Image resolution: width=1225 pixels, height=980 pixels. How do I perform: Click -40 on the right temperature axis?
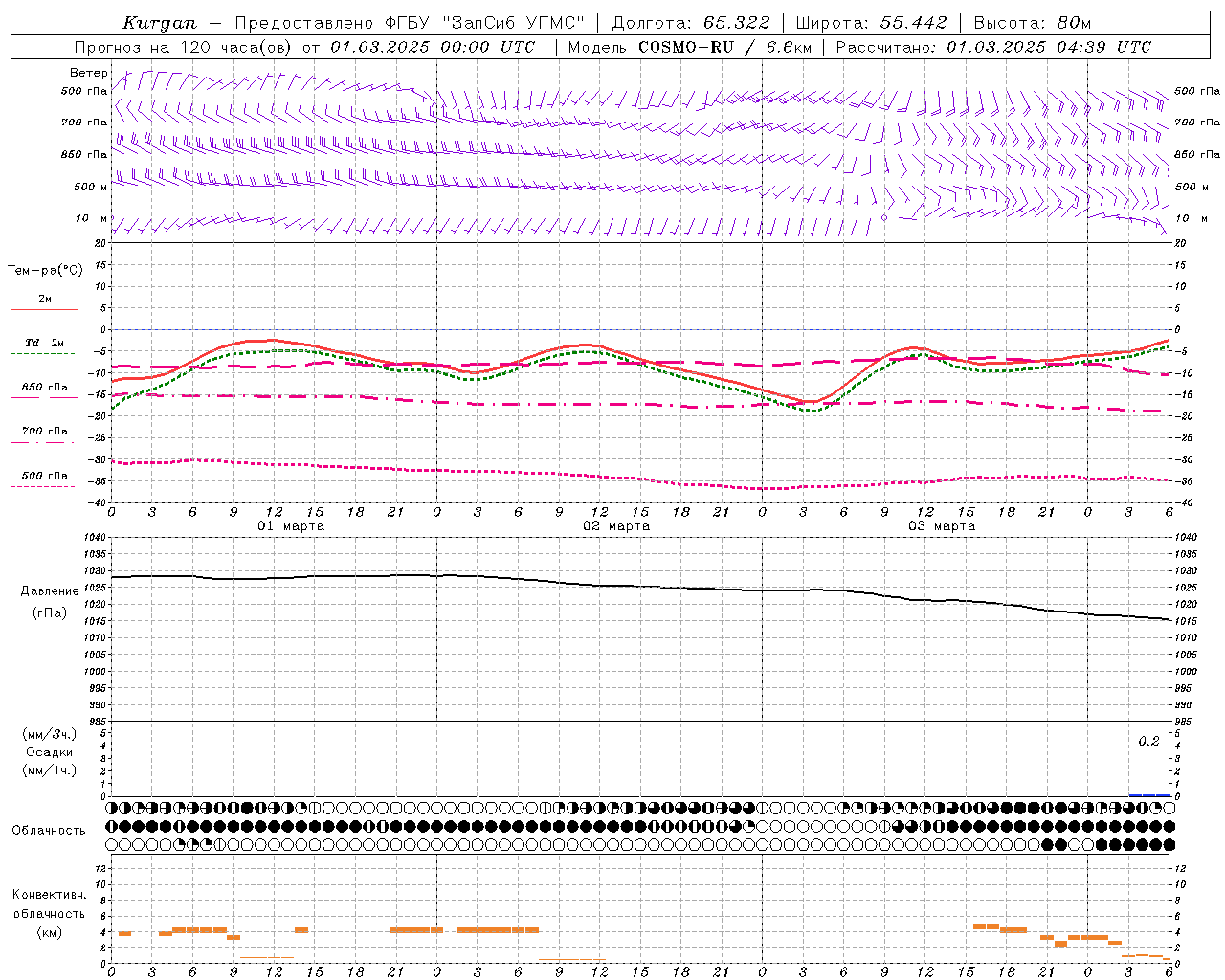1184,503
